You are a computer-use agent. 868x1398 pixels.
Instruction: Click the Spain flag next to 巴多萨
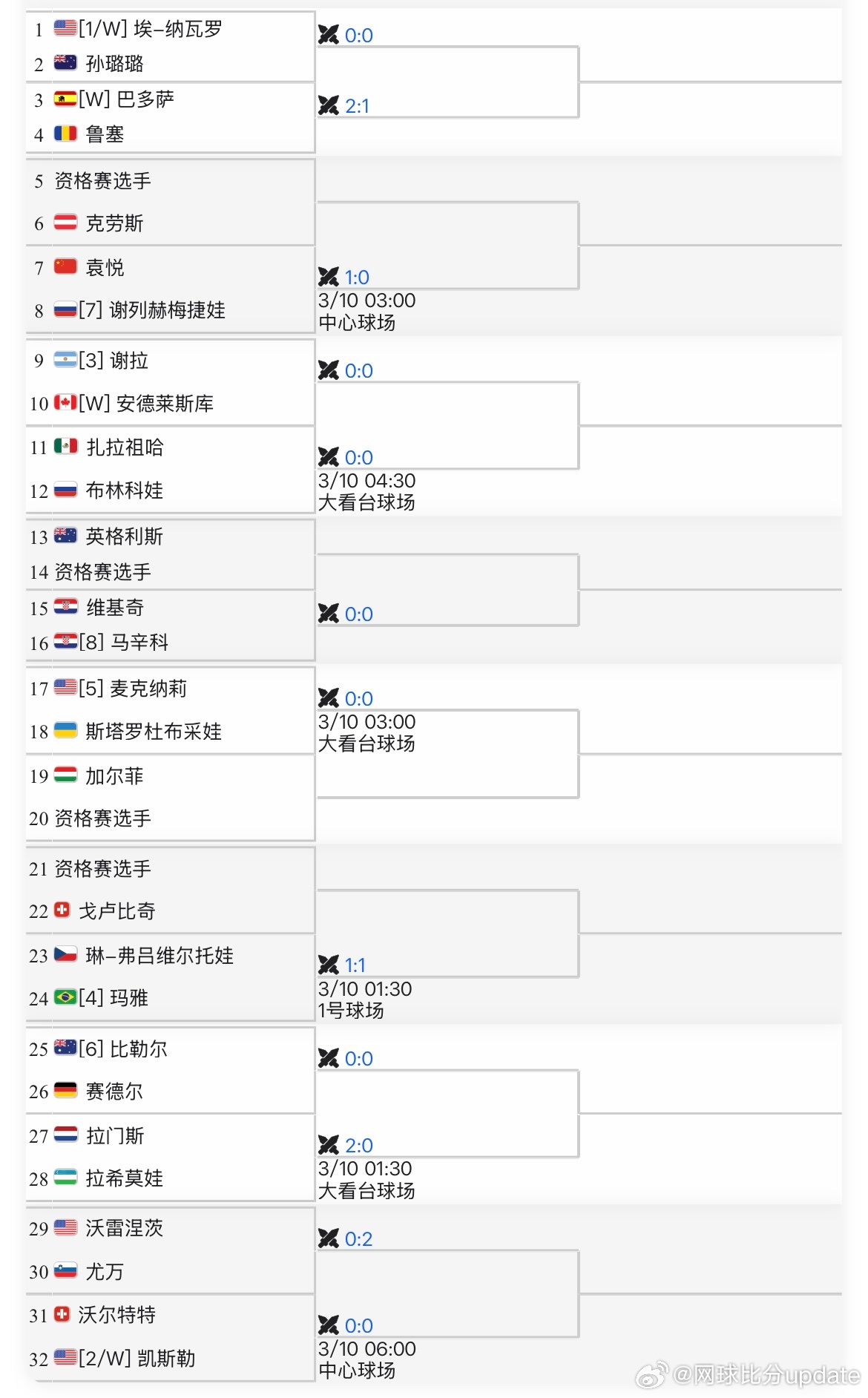pos(63,99)
